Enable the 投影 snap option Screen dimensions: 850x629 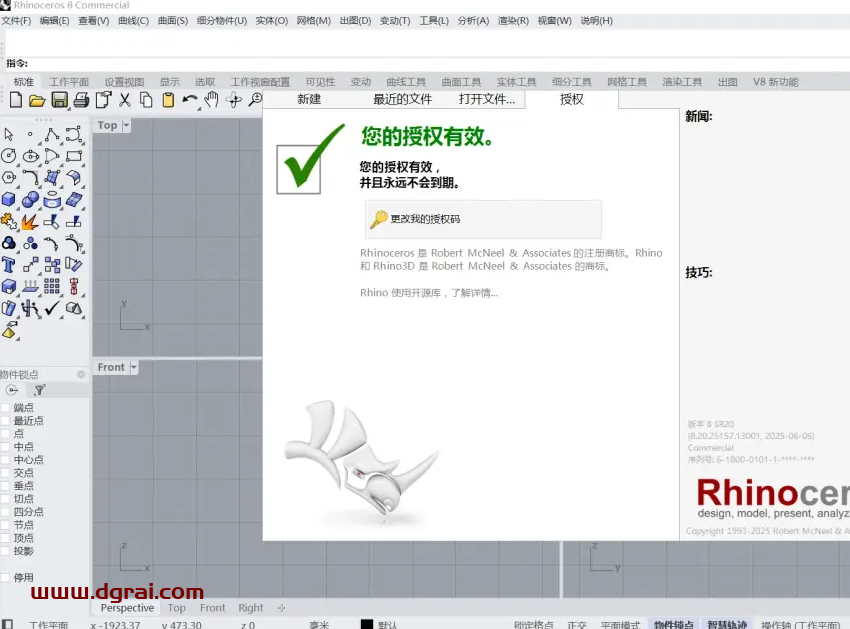[x=5, y=551]
